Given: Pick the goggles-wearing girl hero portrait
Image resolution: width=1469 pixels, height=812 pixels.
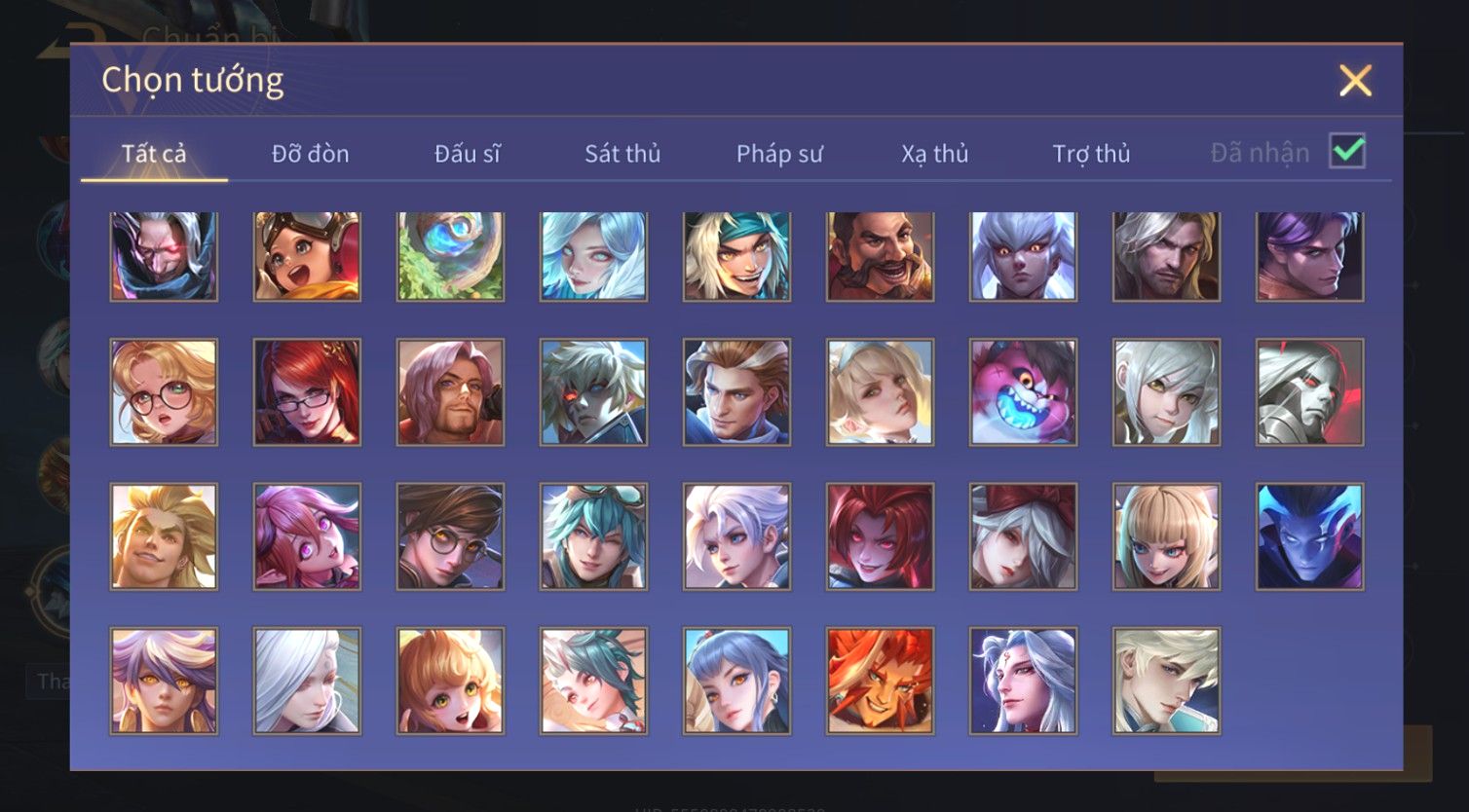Looking at the screenshot, I should point(307,256).
